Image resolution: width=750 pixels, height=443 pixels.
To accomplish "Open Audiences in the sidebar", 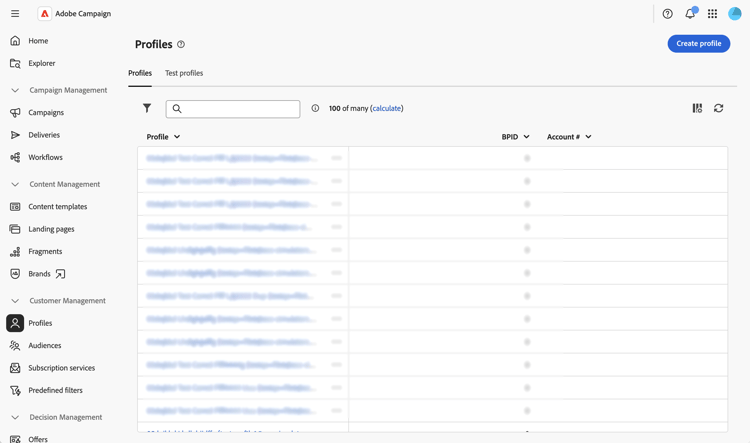I will 44,345.
